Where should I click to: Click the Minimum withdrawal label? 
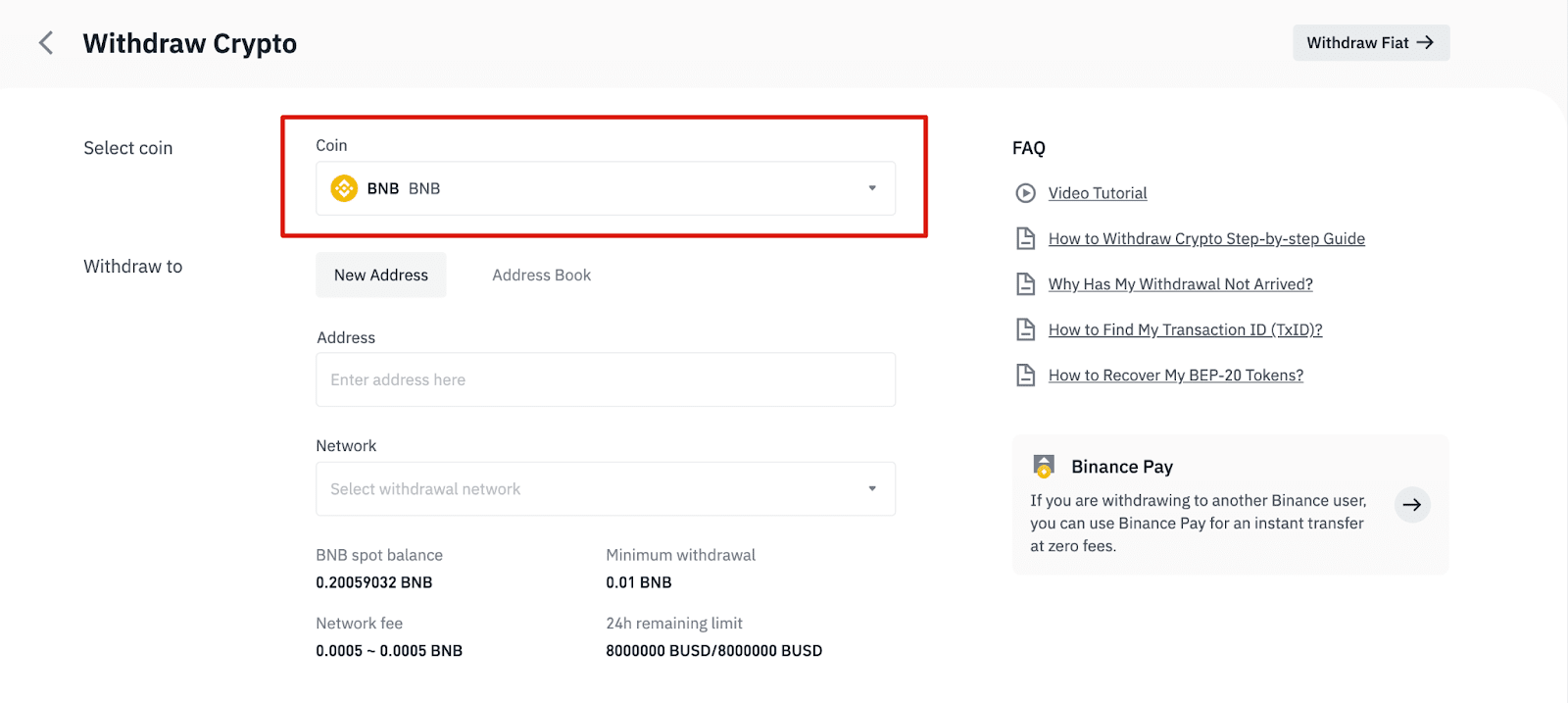point(681,555)
